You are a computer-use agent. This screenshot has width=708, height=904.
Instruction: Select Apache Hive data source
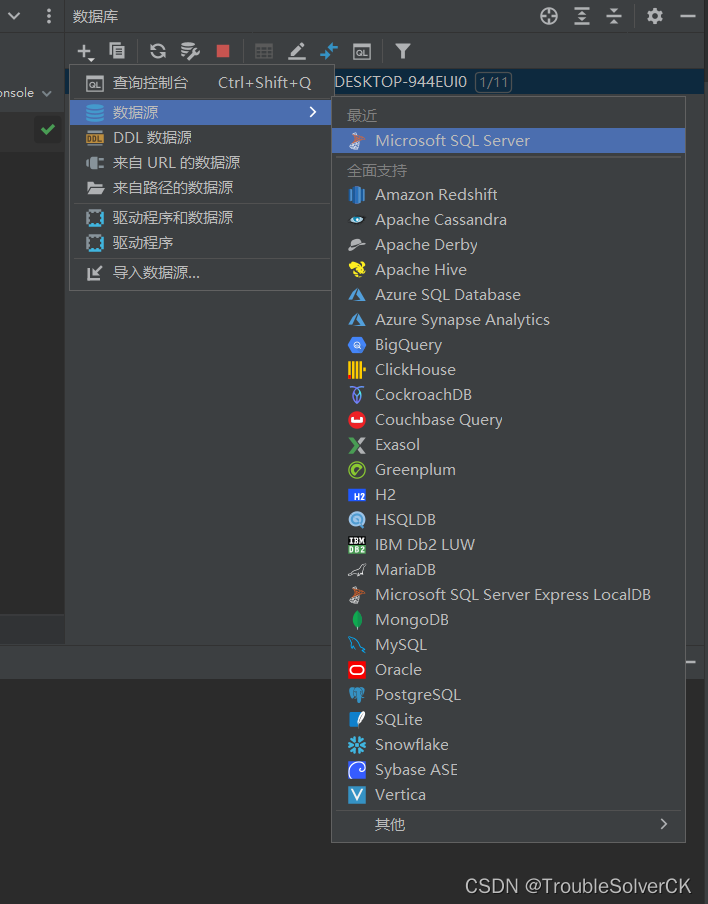[x=508, y=270]
